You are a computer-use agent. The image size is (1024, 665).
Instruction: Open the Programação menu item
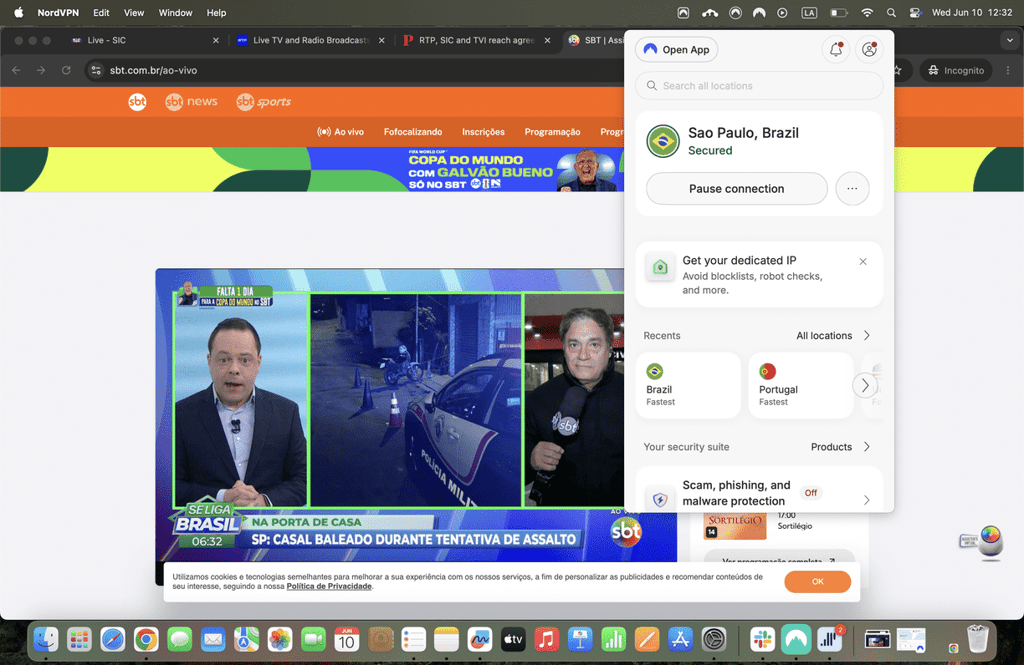pos(552,132)
